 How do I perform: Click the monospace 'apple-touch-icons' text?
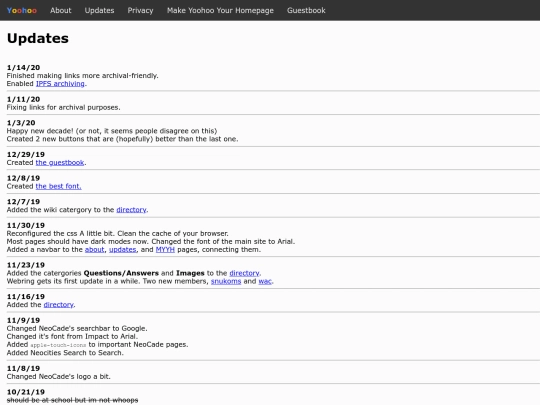(x=58, y=345)
